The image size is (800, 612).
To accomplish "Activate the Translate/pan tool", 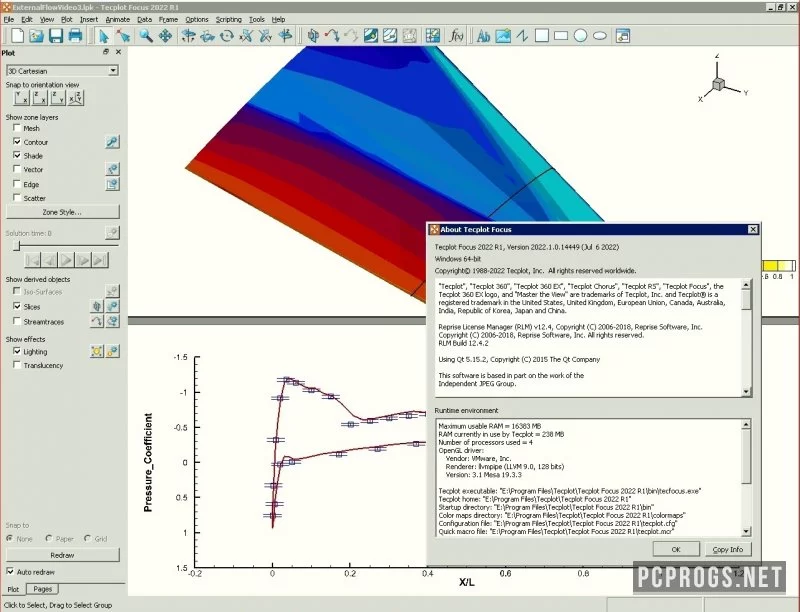I will pyautogui.click(x=165, y=36).
